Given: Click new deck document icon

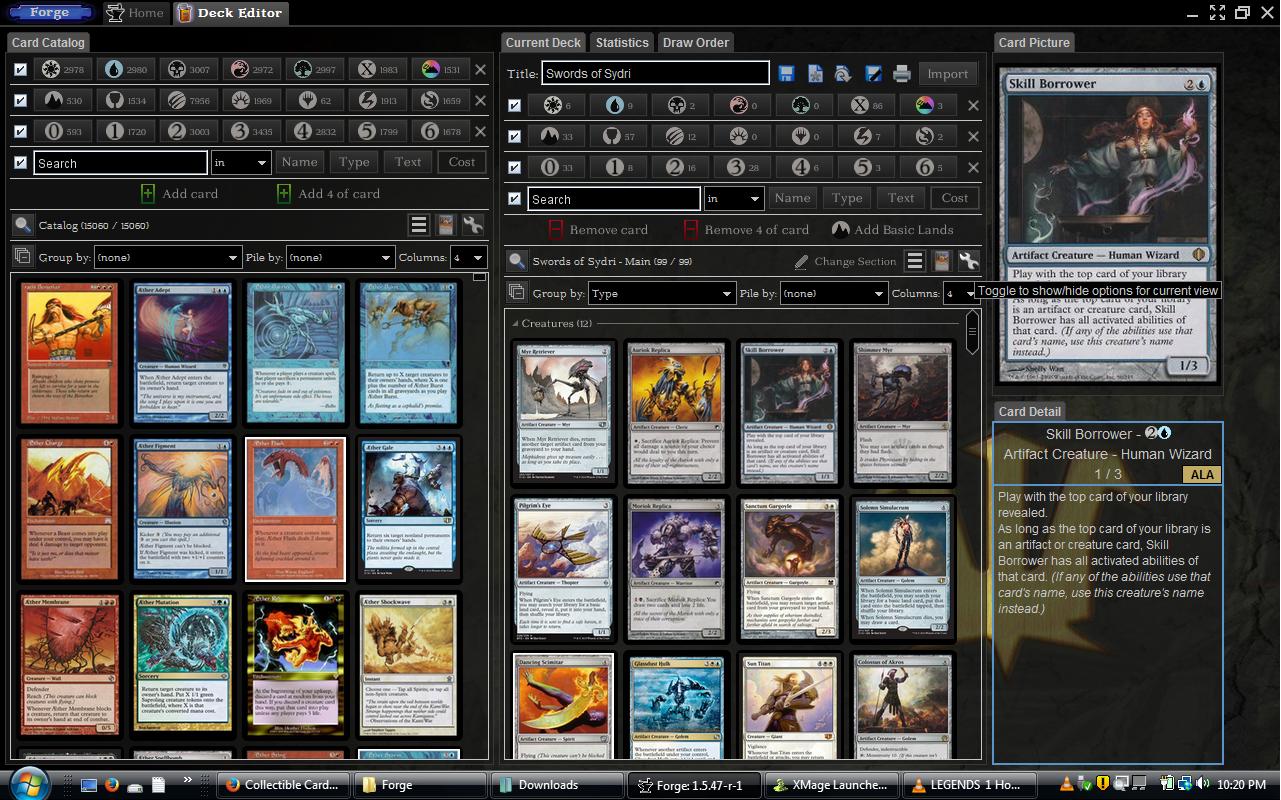Looking at the screenshot, I should [815, 73].
